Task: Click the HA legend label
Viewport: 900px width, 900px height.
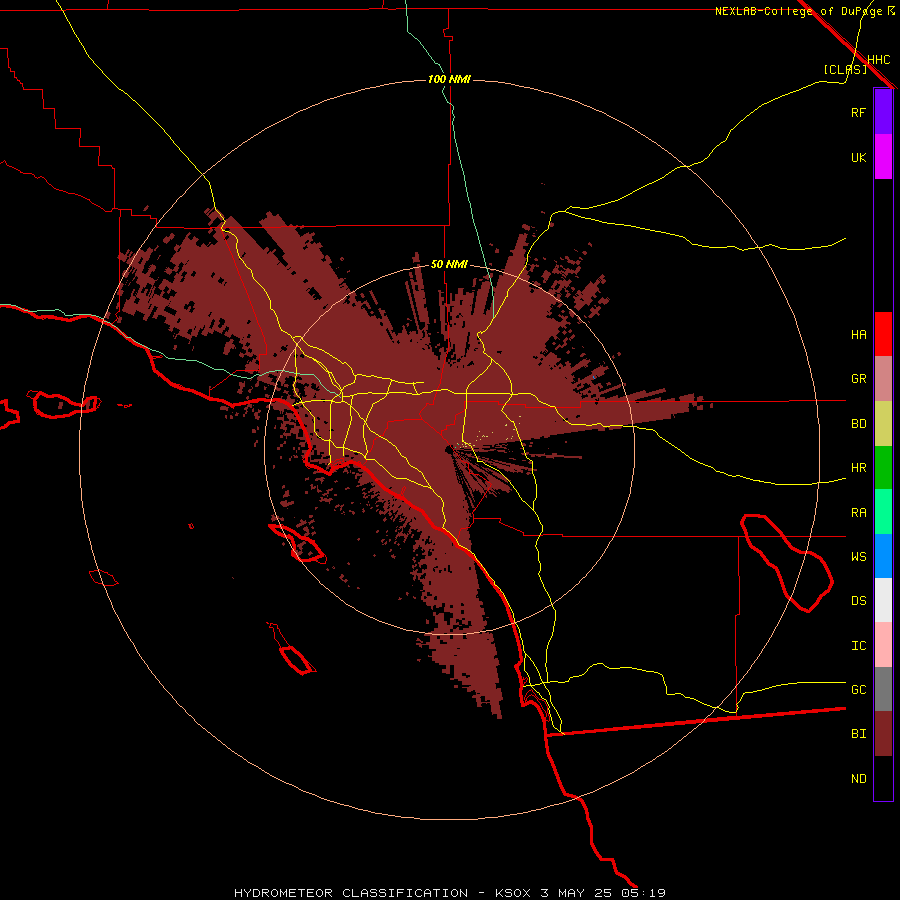Action: (x=858, y=335)
